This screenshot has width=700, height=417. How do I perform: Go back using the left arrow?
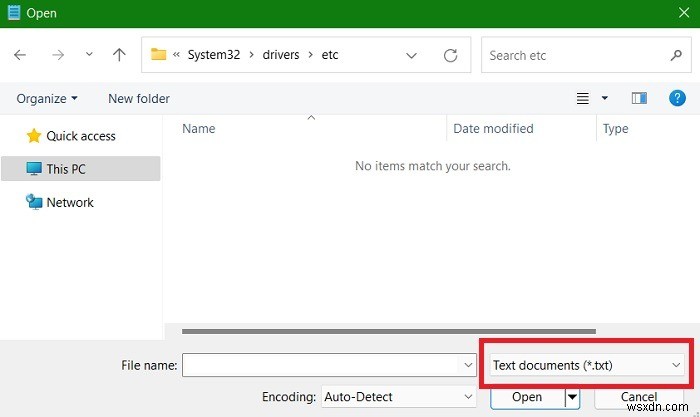click(x=20, y=55)
